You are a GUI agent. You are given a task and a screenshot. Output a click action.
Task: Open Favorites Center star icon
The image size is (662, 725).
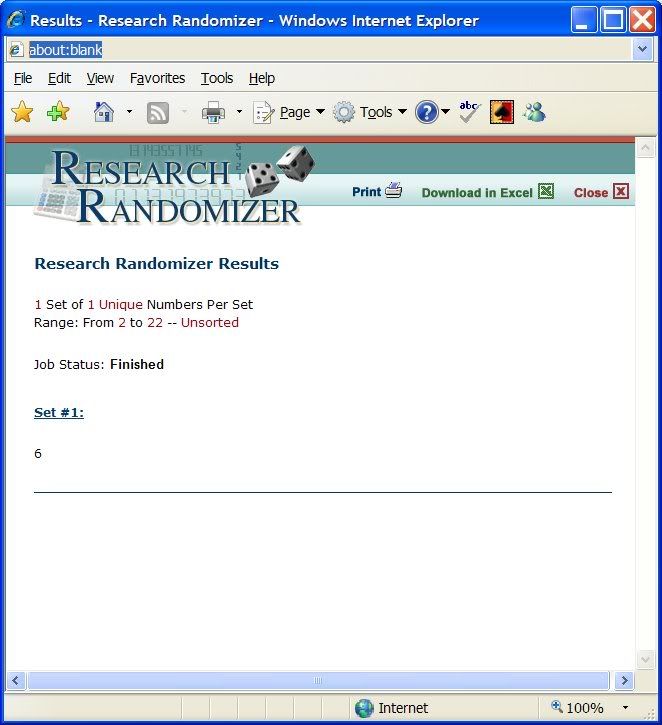22,112
